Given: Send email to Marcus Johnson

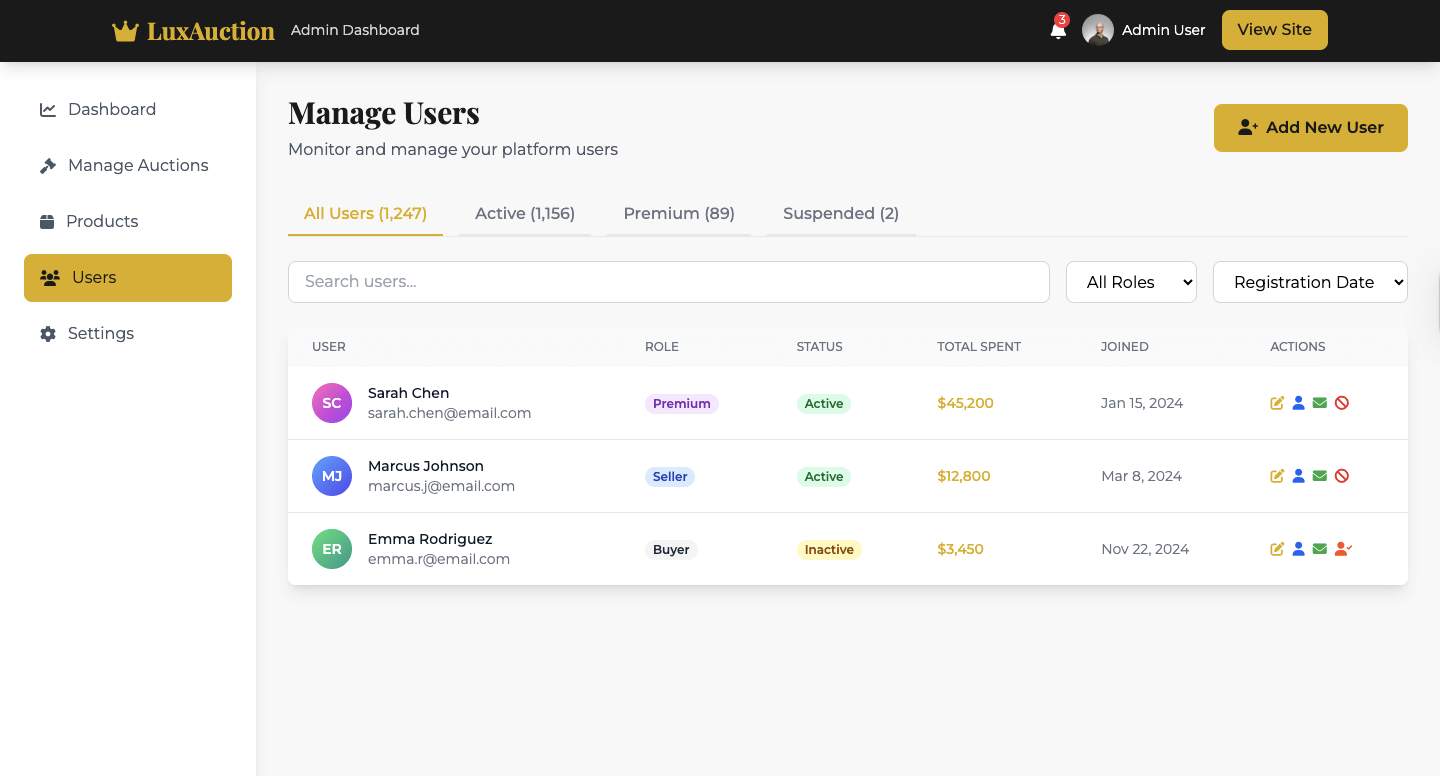Looking at the screenshot, I should tap(1320, 476).
